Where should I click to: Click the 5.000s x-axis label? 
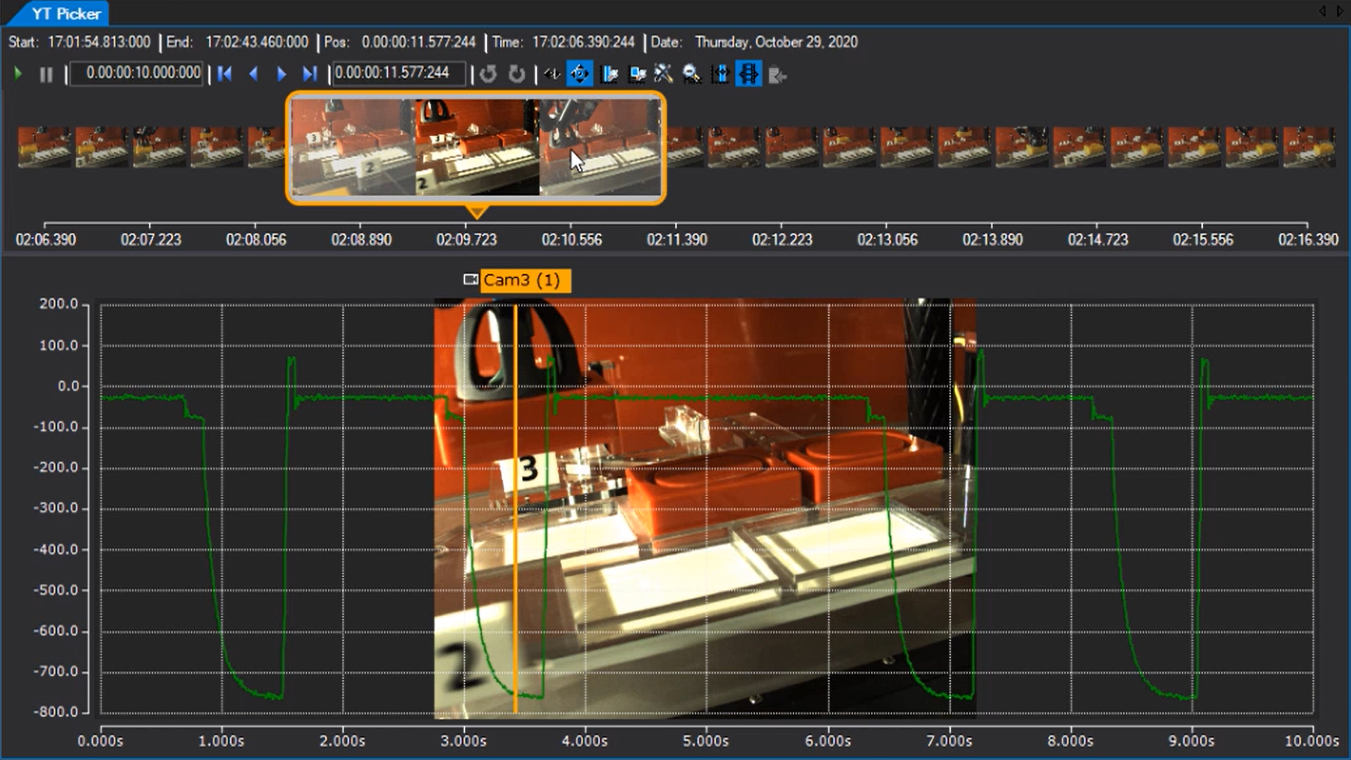point(706,741)
